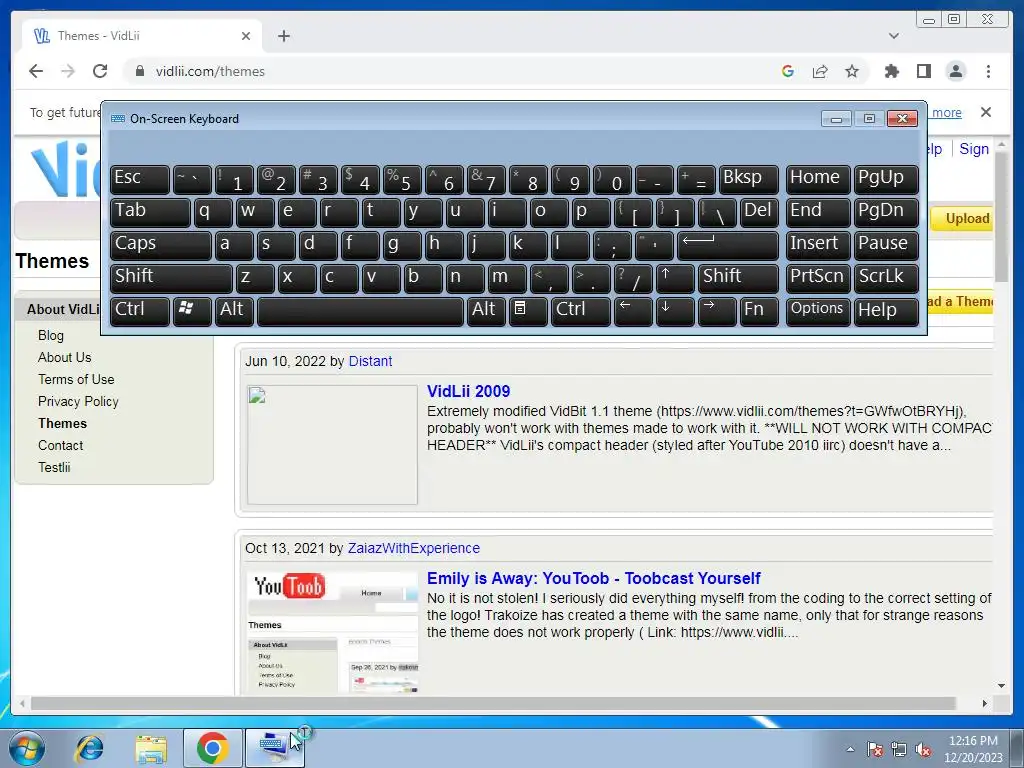Click the share page icon in address bar
Image resolution: width=1024 pixels, height=768 pixels.
[x=820, y=71]
